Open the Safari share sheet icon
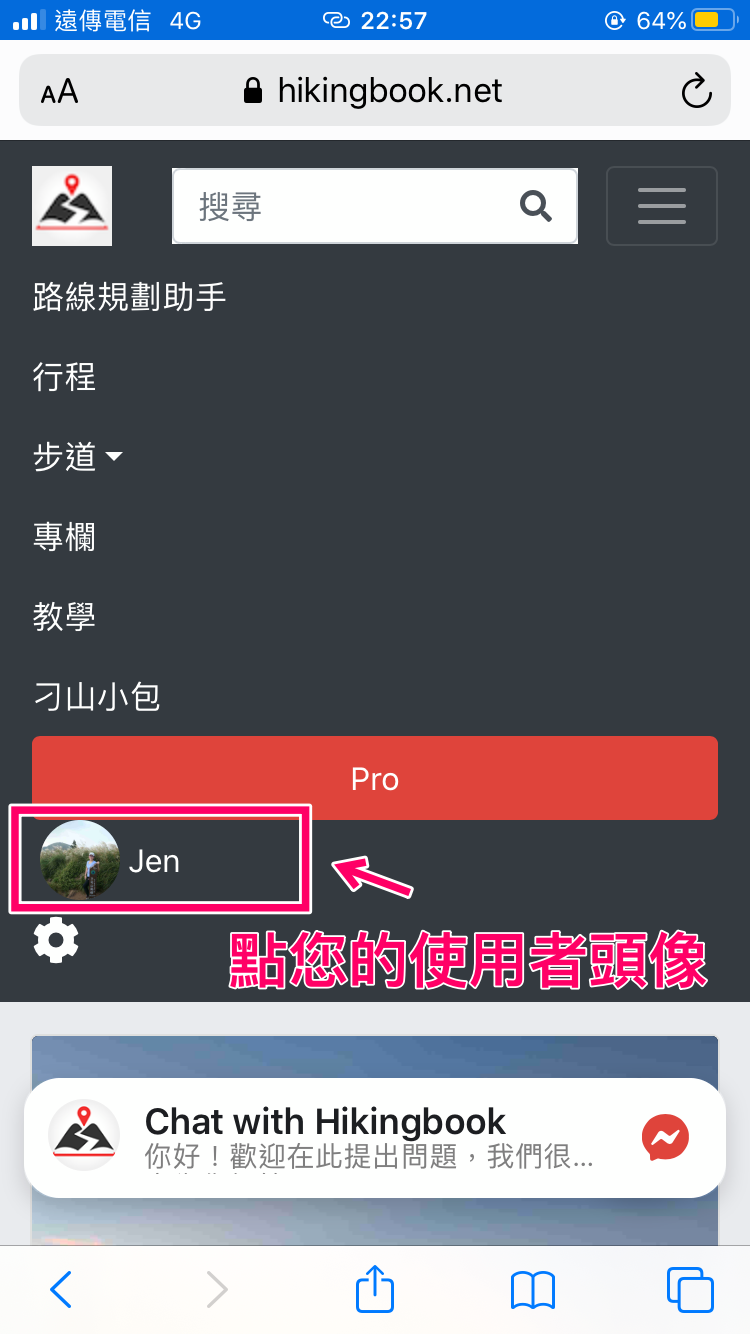 click(x=375, y=1288)
